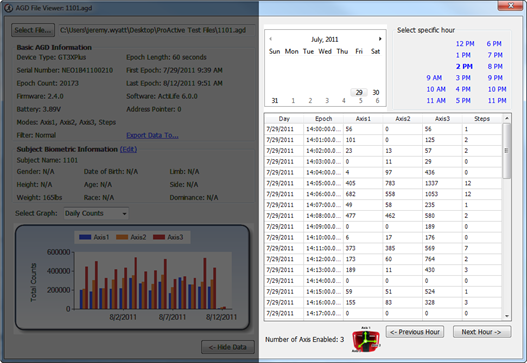Click the July, 2011 calendar title
This screenshot has height=363, width=527.
pyautogui.click(x=324, y=39)
